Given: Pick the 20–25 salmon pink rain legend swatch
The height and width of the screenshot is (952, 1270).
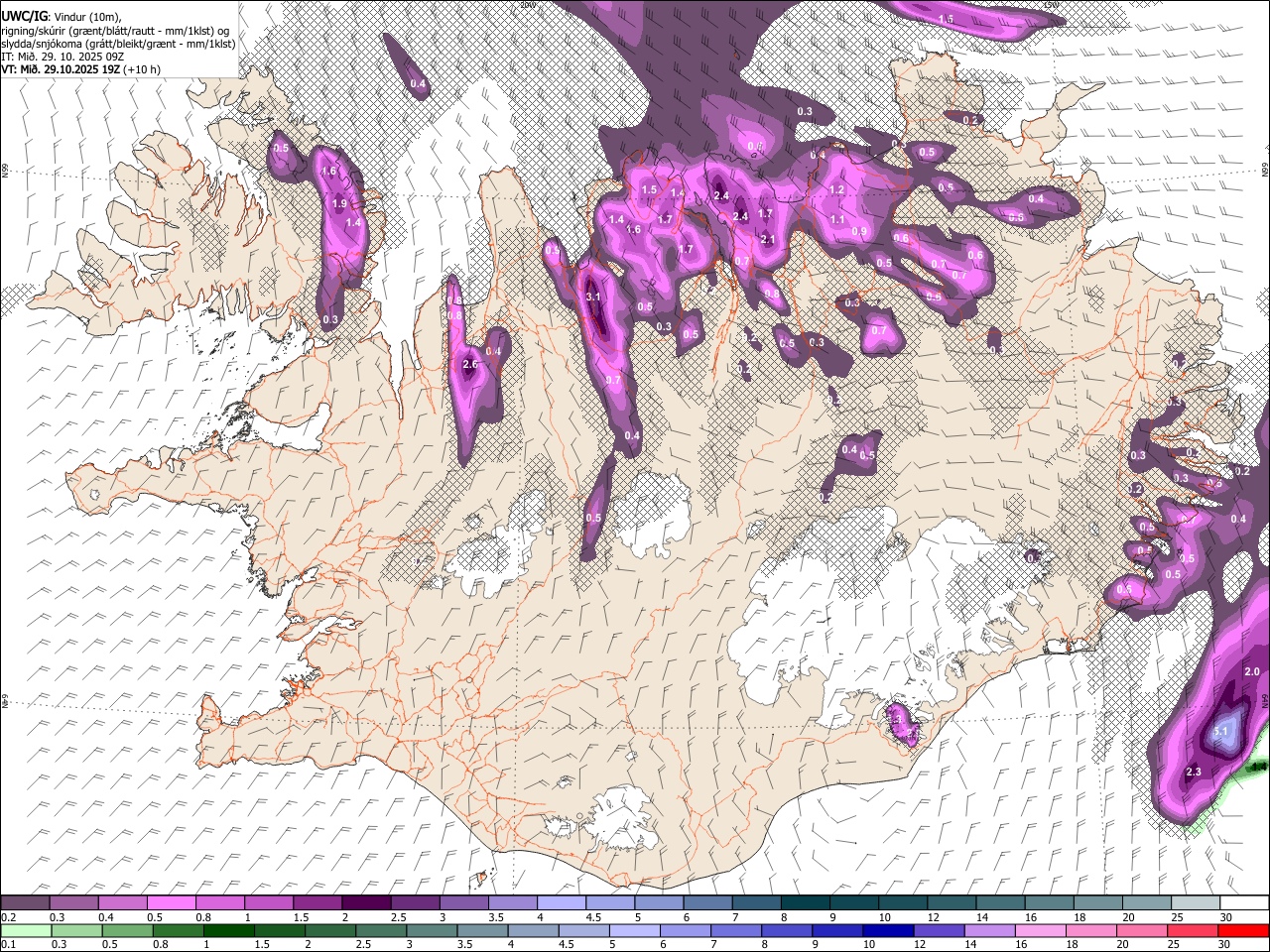Looking at the screenshot, I should point(1142,931).
